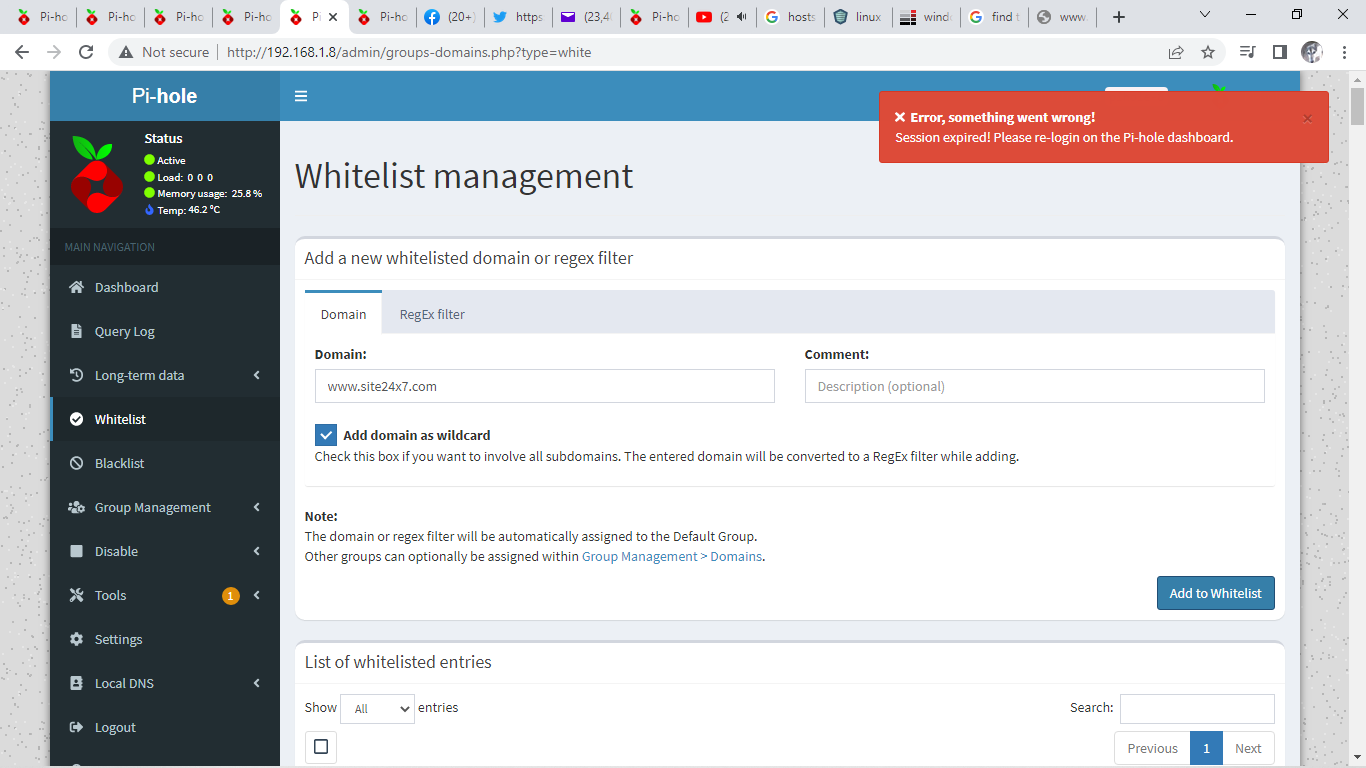Image resolution: width=1366 pixels, height=768 pixels.
Task: Click the Pi-hole raspberry logo
Action: coord(96,175)
